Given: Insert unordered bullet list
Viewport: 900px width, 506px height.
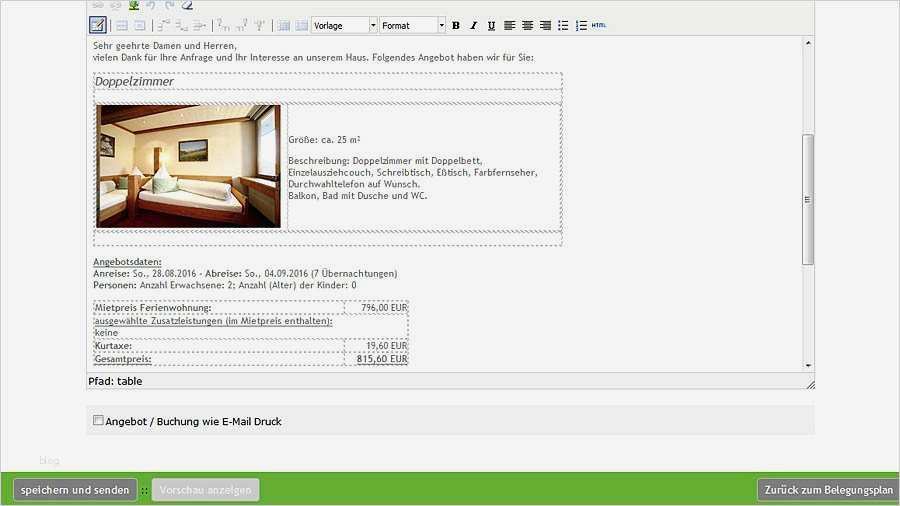Looking at the screenshot, I should tap(563, 26).
